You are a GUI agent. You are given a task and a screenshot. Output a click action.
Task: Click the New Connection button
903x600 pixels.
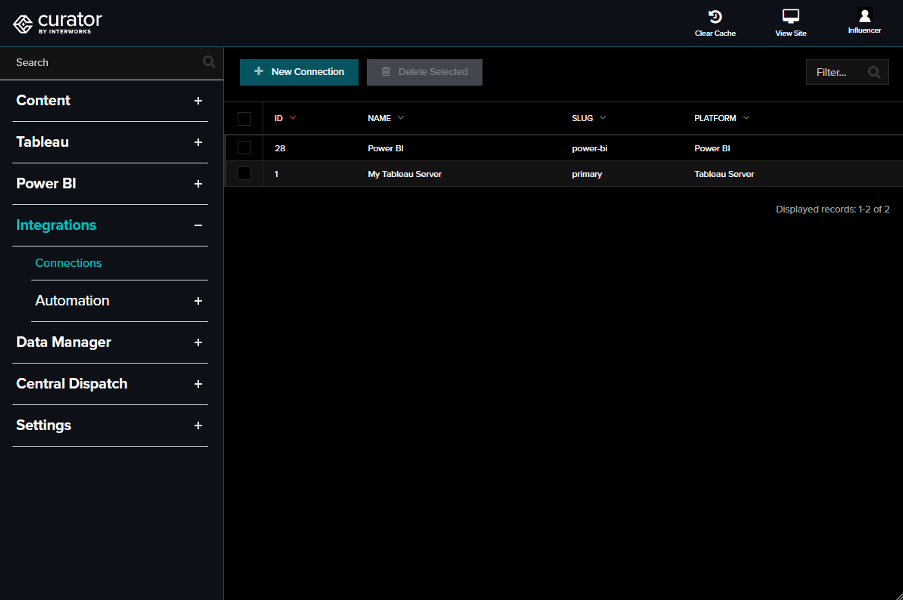click(299, 72)
